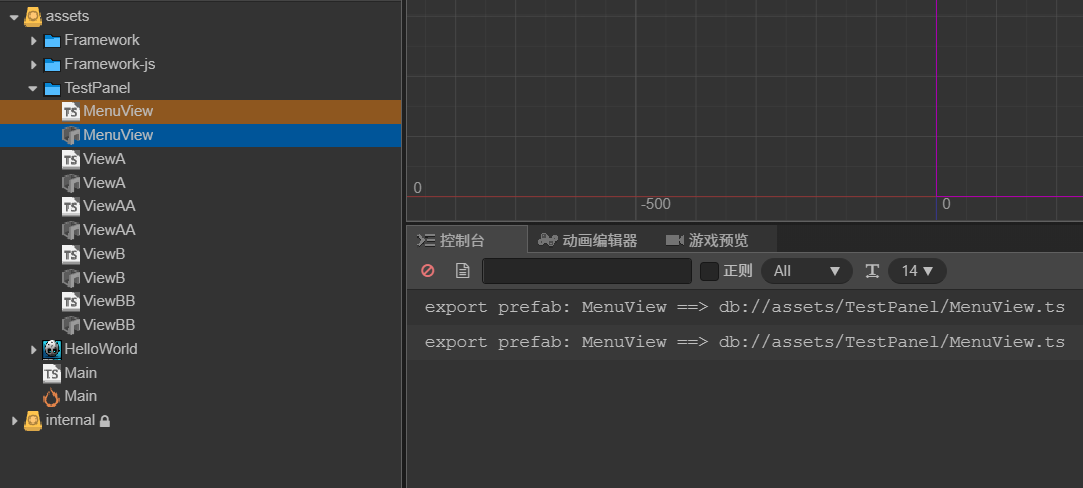Open the font size 14 dropdown
Image resolution: width=1083 pixels, height=488 pixels.
(x=917, y=271)
